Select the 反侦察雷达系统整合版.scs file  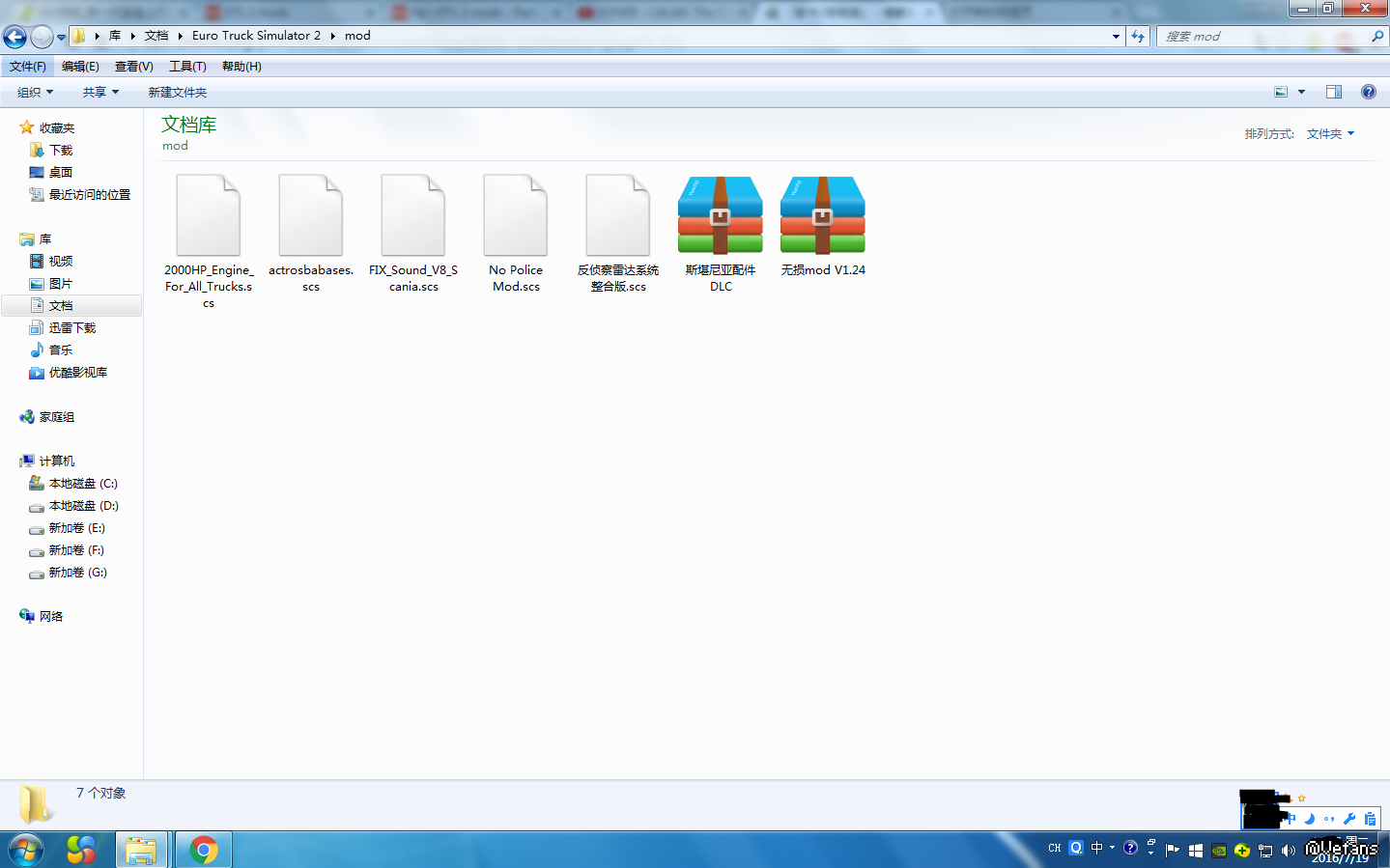point(618,235)
